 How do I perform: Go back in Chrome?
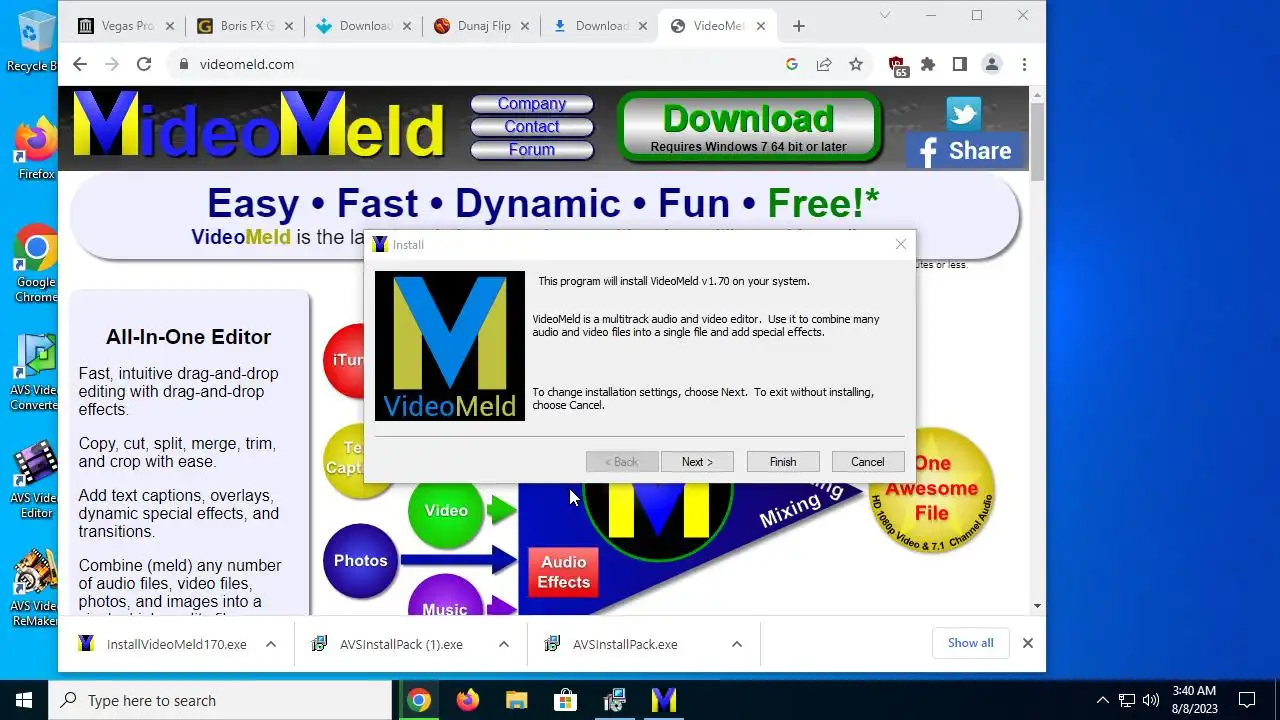pyautogui.click(x=80, y=64)
